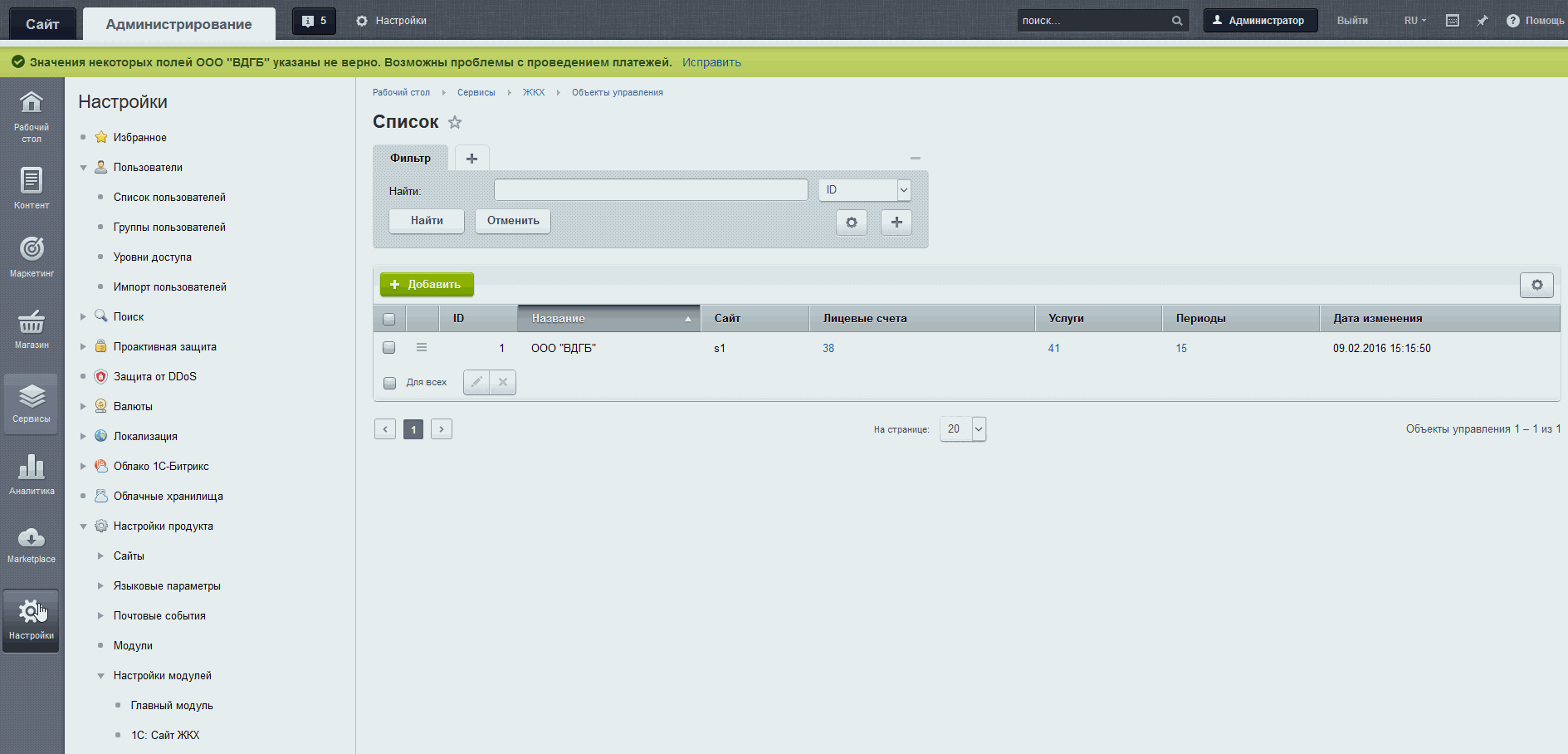
Task: Open row actions menu for ООО "ВДГБ"
Action: click(422, 348)
